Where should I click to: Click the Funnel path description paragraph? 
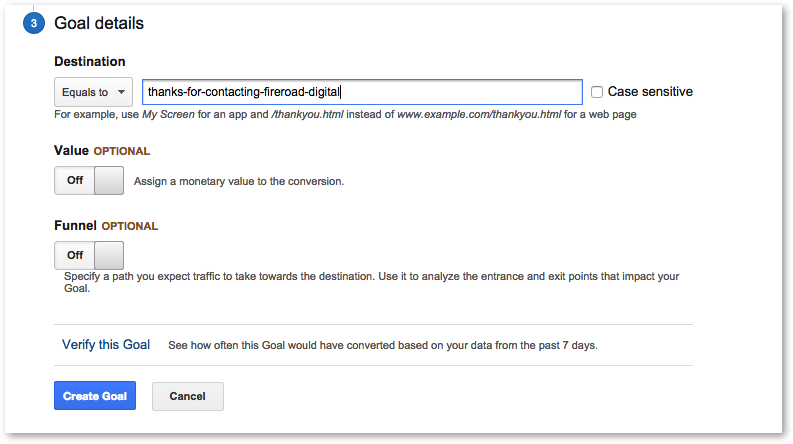(371, 282)
